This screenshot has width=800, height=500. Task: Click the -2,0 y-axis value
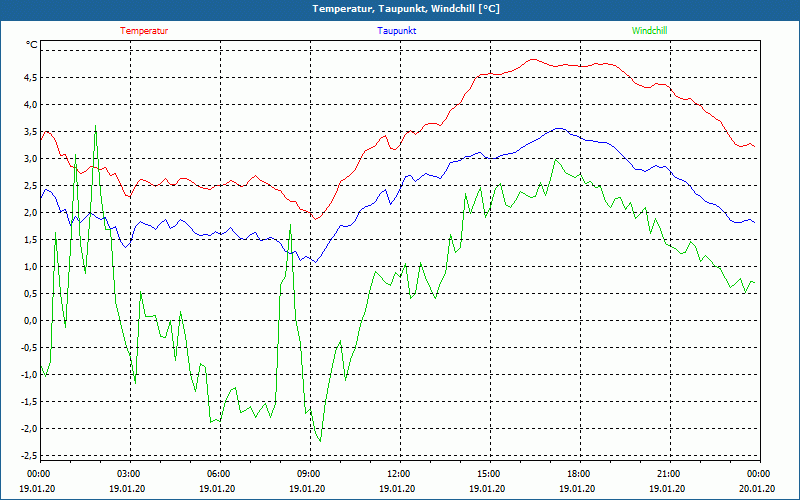pos(29,429)
